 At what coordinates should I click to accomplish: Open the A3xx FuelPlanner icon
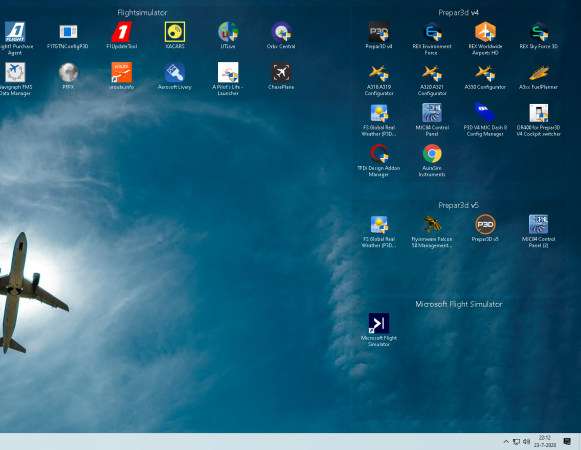pyautogui.click(x=538, y=73)
